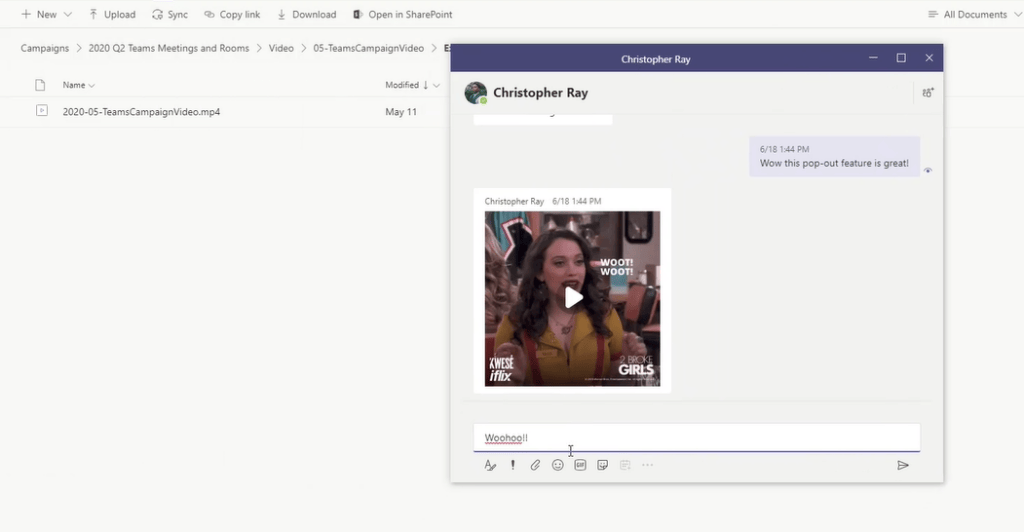Open the sticker picker
The image size is (1024, 532).
point(603,465)
